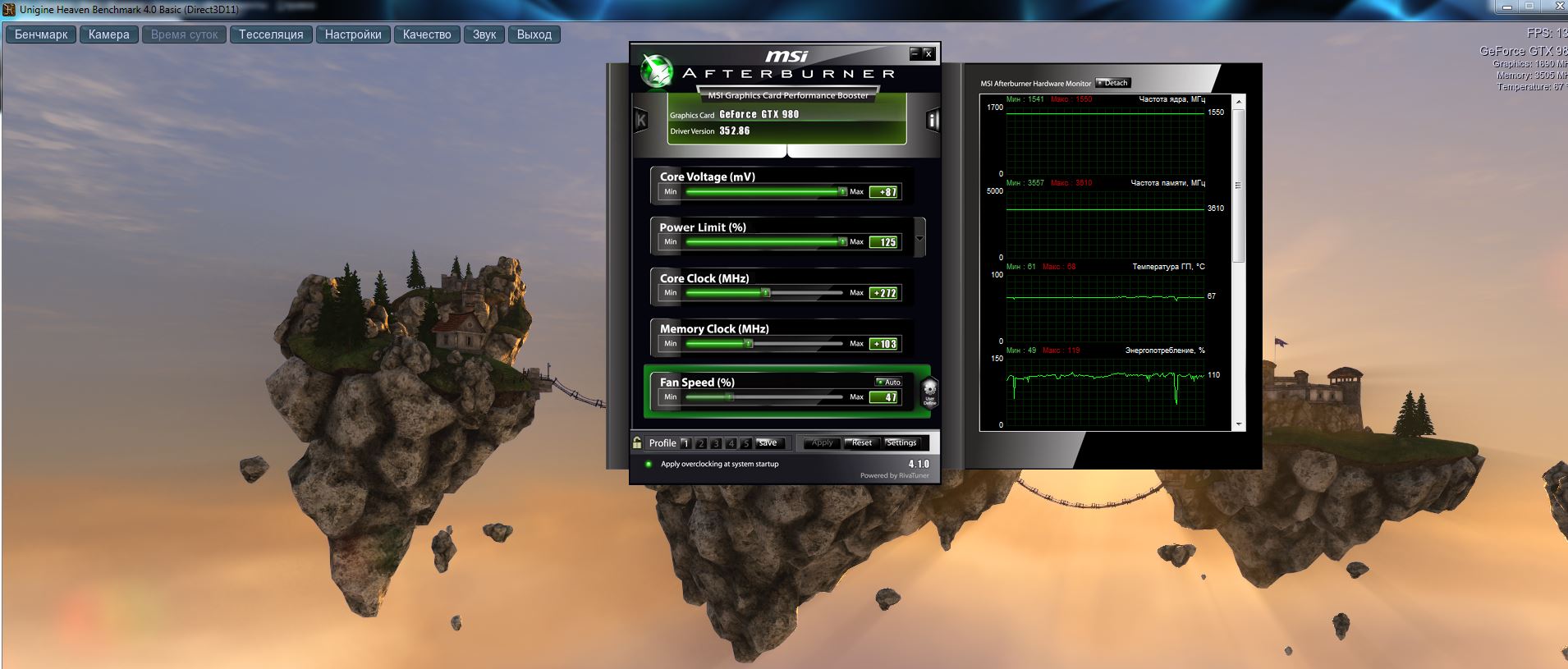Image resolution: width=1568 pixels, height=669 pixels.
Task: Save the current profile
Action: 769,443
